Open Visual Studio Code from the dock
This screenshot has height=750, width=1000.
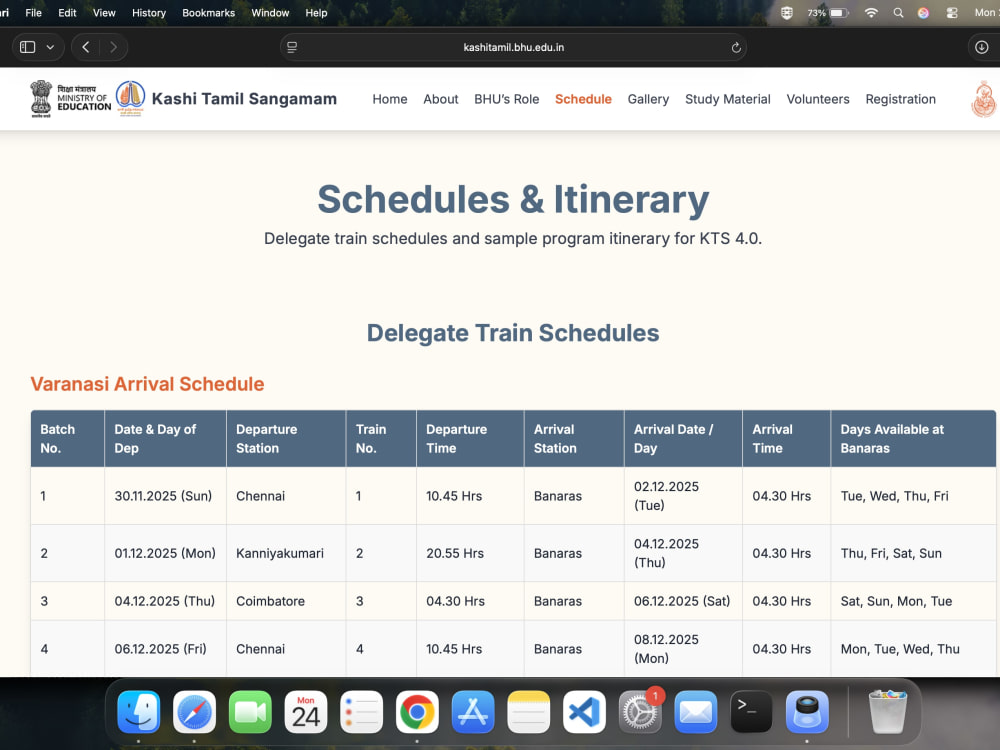tap(584, 712)
